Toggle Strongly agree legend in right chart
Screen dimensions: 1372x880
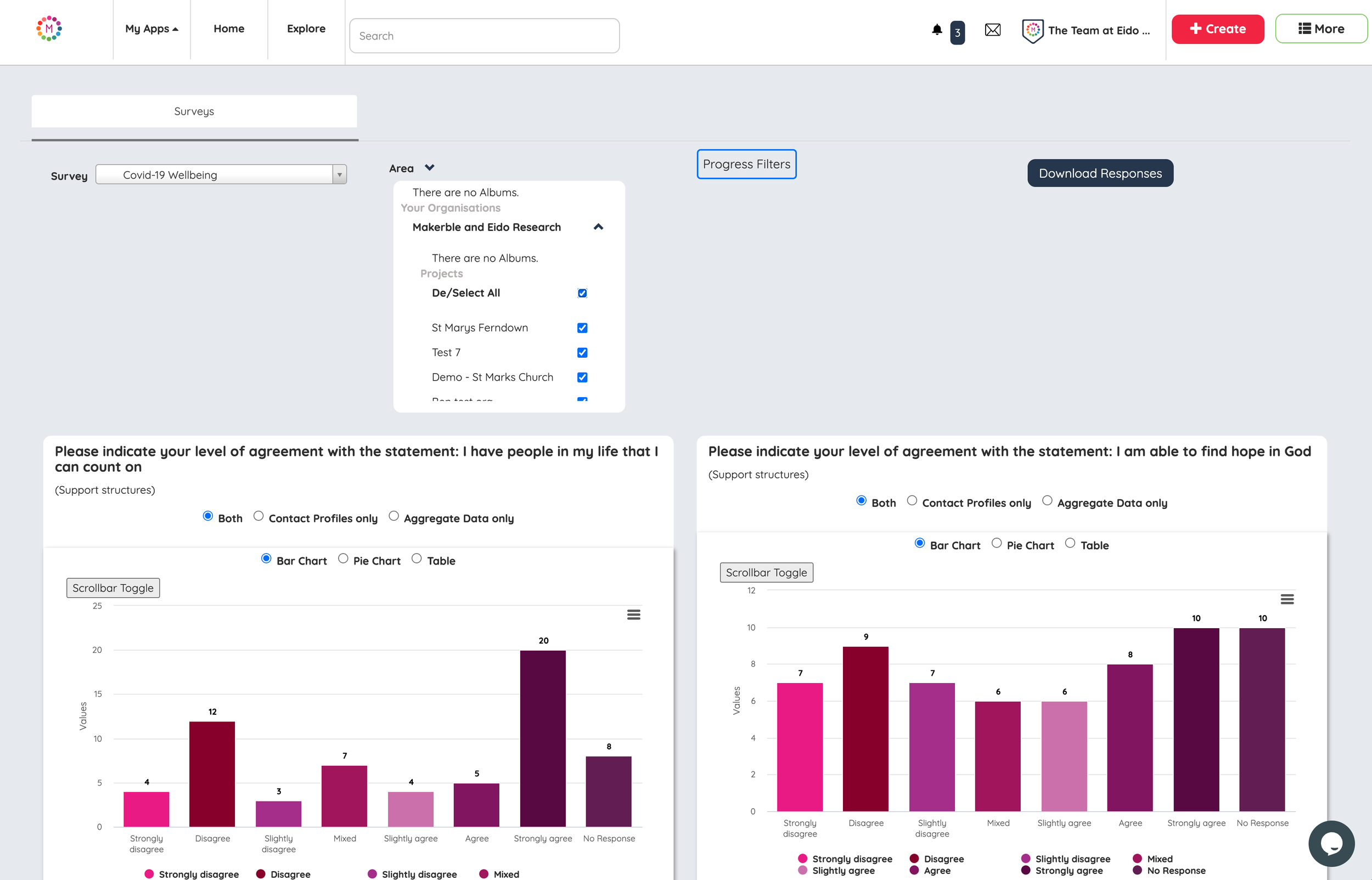[x=1026, y=870]
